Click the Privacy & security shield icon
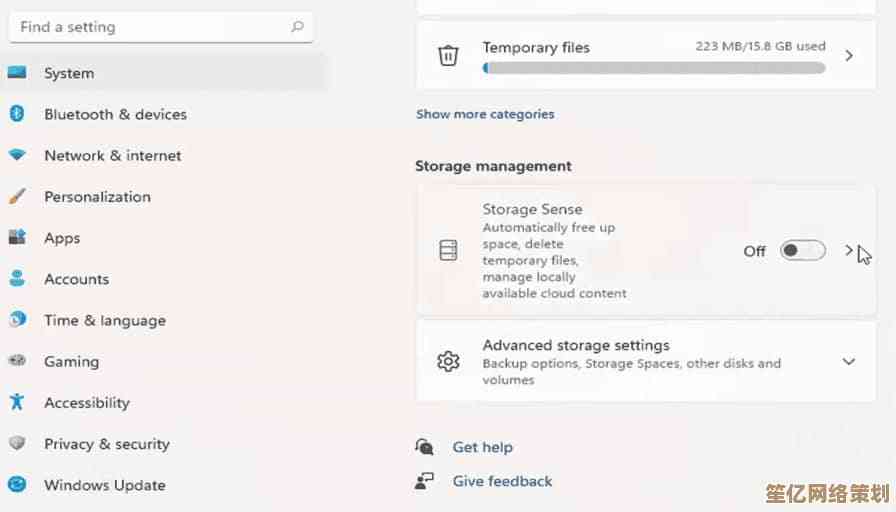 click(16, 443)
